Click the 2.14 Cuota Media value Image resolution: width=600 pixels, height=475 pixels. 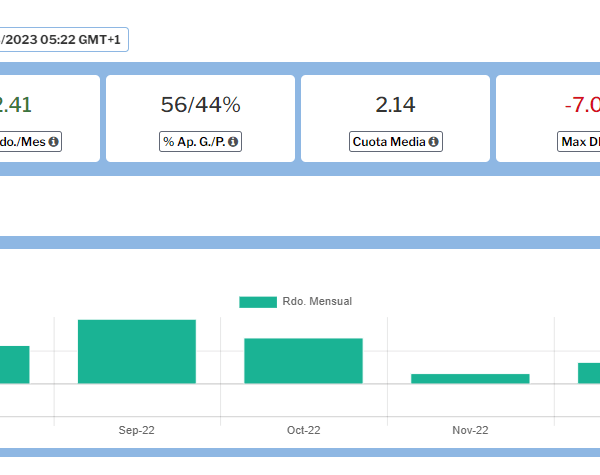[395, 105]
